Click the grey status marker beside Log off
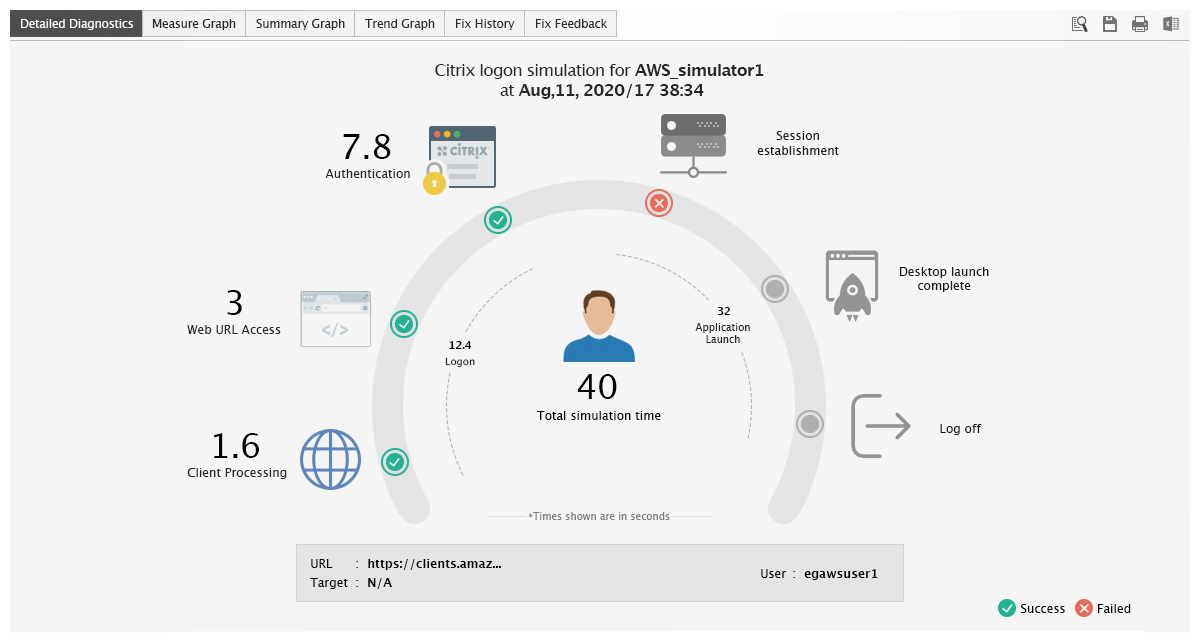1200x642 pixels. point(810,424)
